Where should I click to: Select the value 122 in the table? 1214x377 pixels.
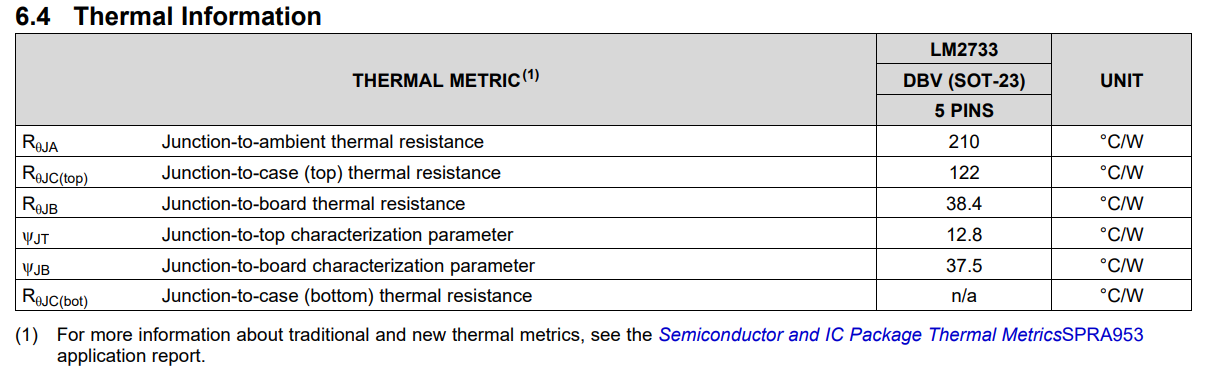point(964,173)
